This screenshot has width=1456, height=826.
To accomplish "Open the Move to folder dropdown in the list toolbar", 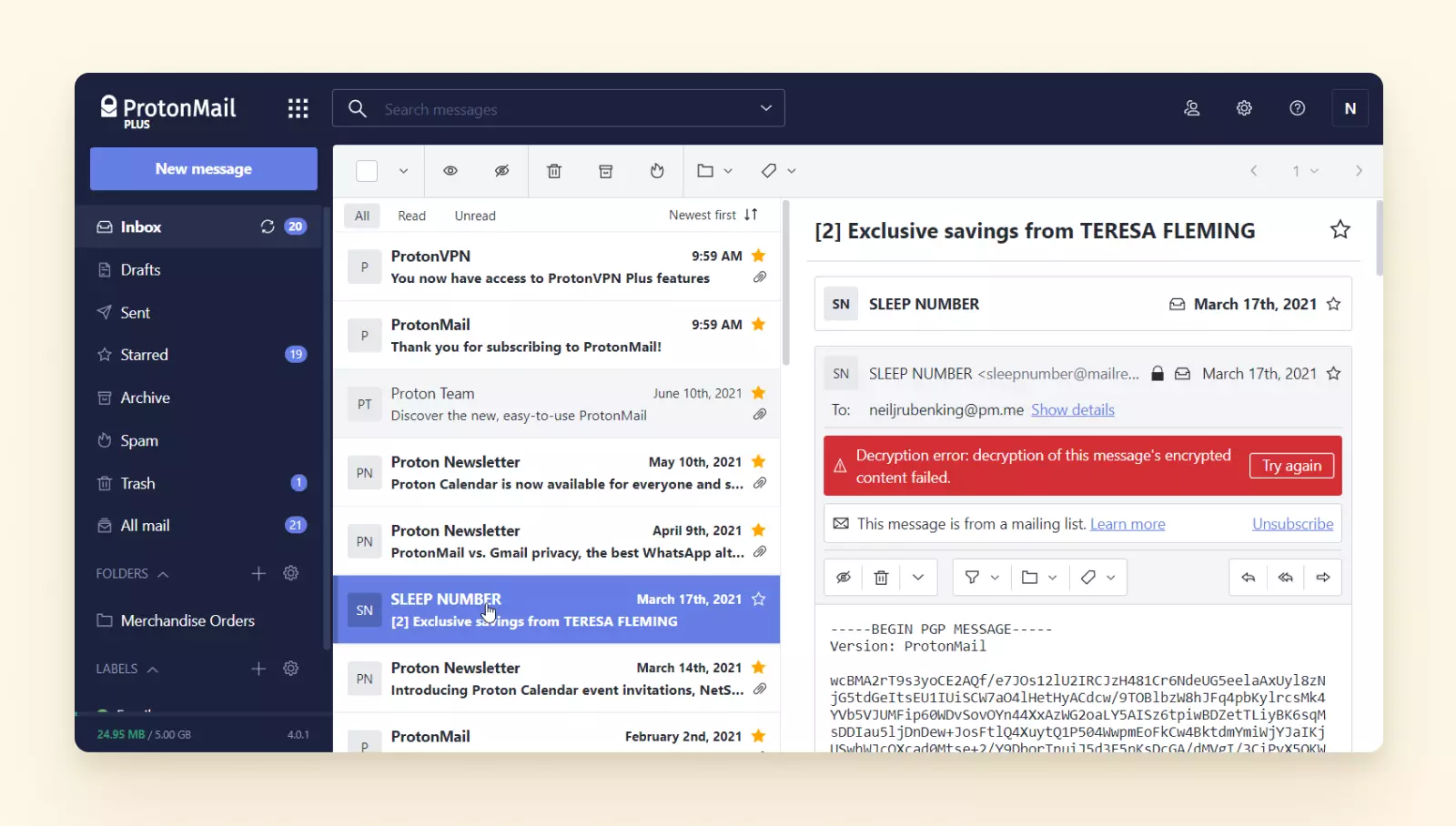I will (714, 171).
